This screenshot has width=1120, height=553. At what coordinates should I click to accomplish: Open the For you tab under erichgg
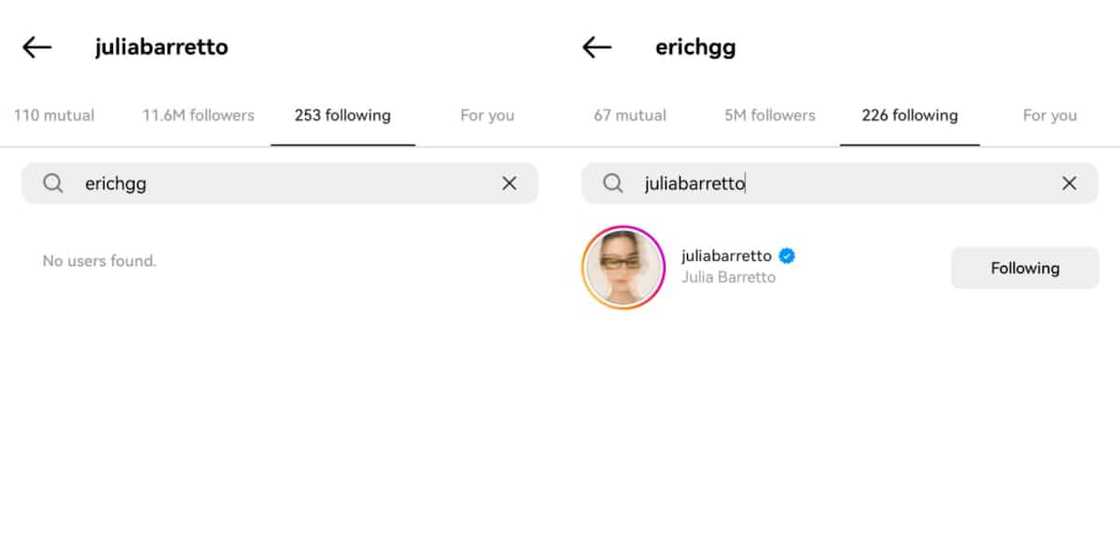click(x=1050, y=115)
